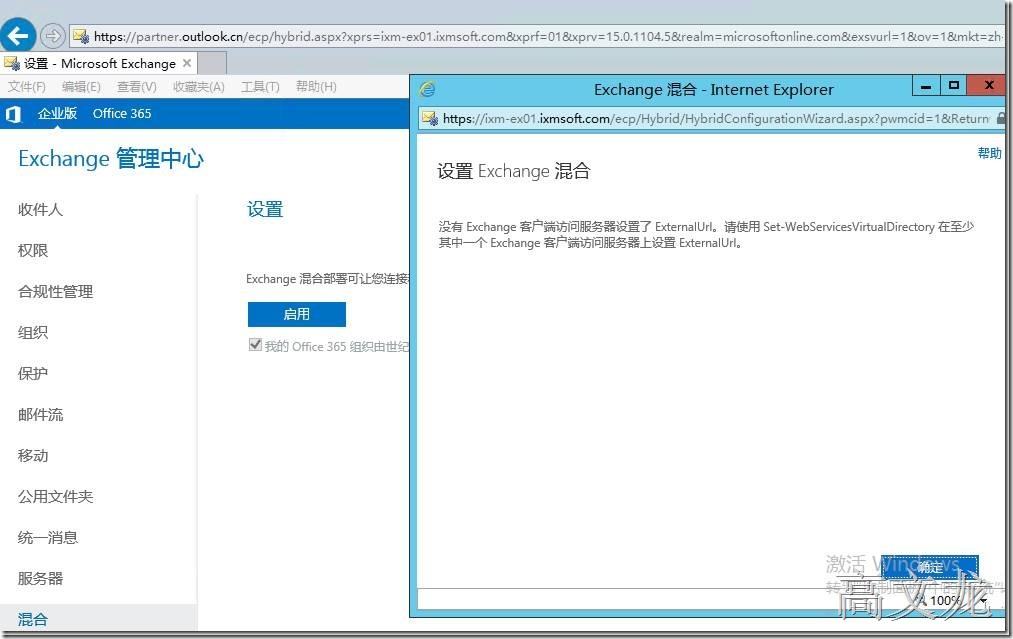Close the 设置 - Microsoft Exchange tab
The image size is (1013, 639).
pyautogui.click(x=187, y=63)
